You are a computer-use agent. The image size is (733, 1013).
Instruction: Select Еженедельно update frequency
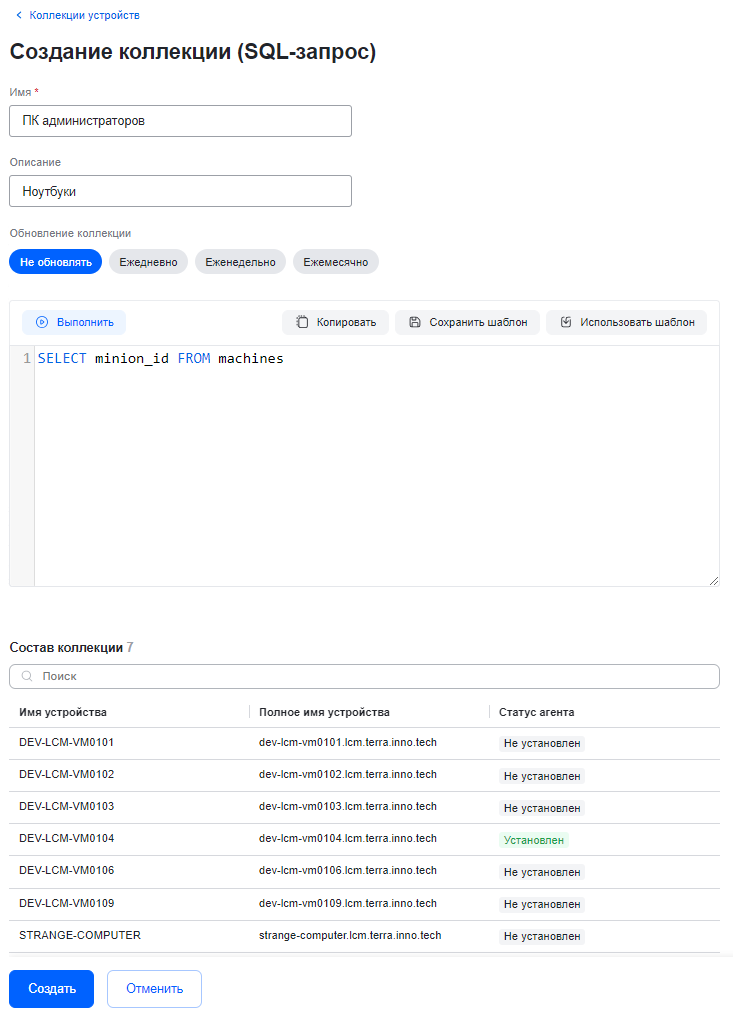240,262
